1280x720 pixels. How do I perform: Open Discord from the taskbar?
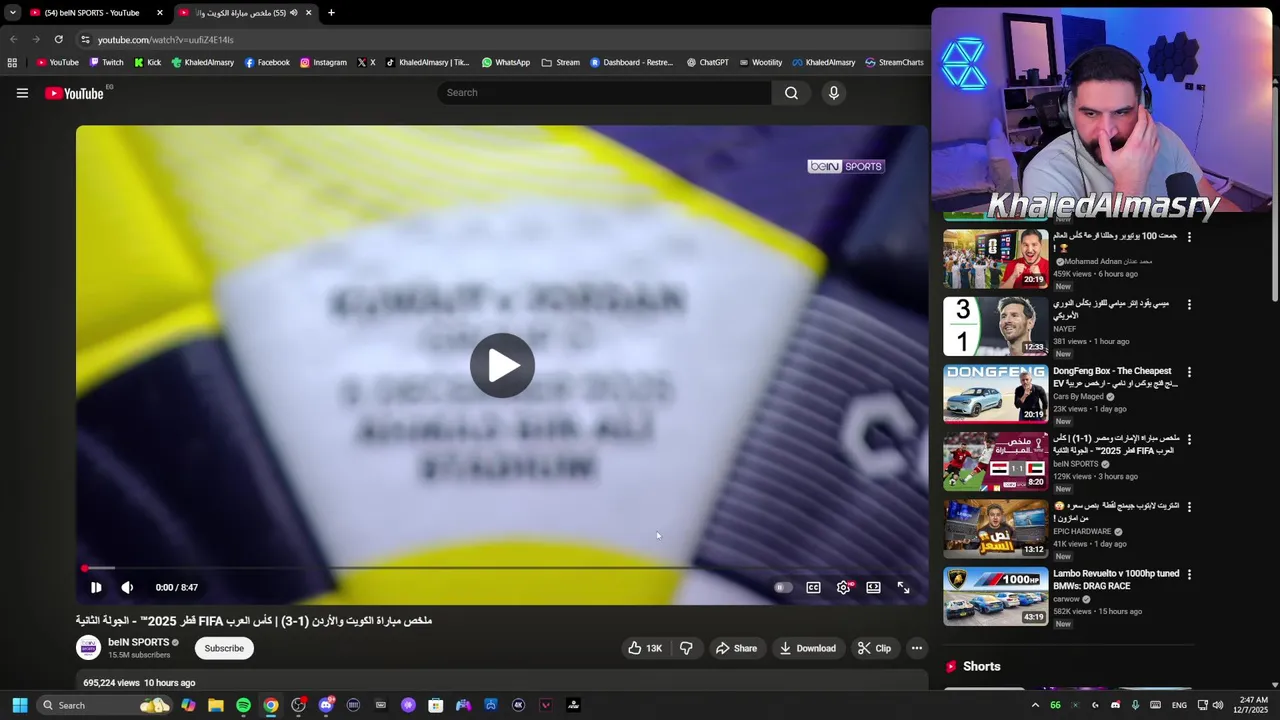(326, 705)
